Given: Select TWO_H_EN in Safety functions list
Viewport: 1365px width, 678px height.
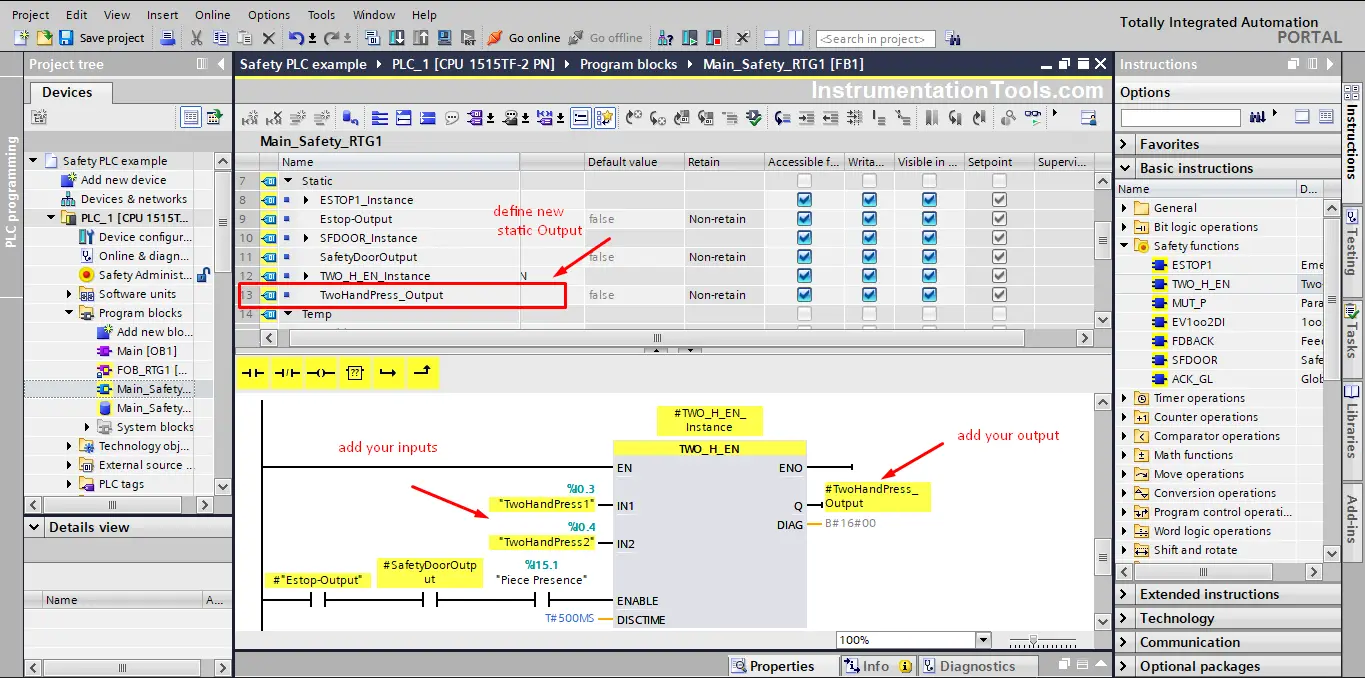Looking at the screenshot, I should click(x=1200, y=284).
